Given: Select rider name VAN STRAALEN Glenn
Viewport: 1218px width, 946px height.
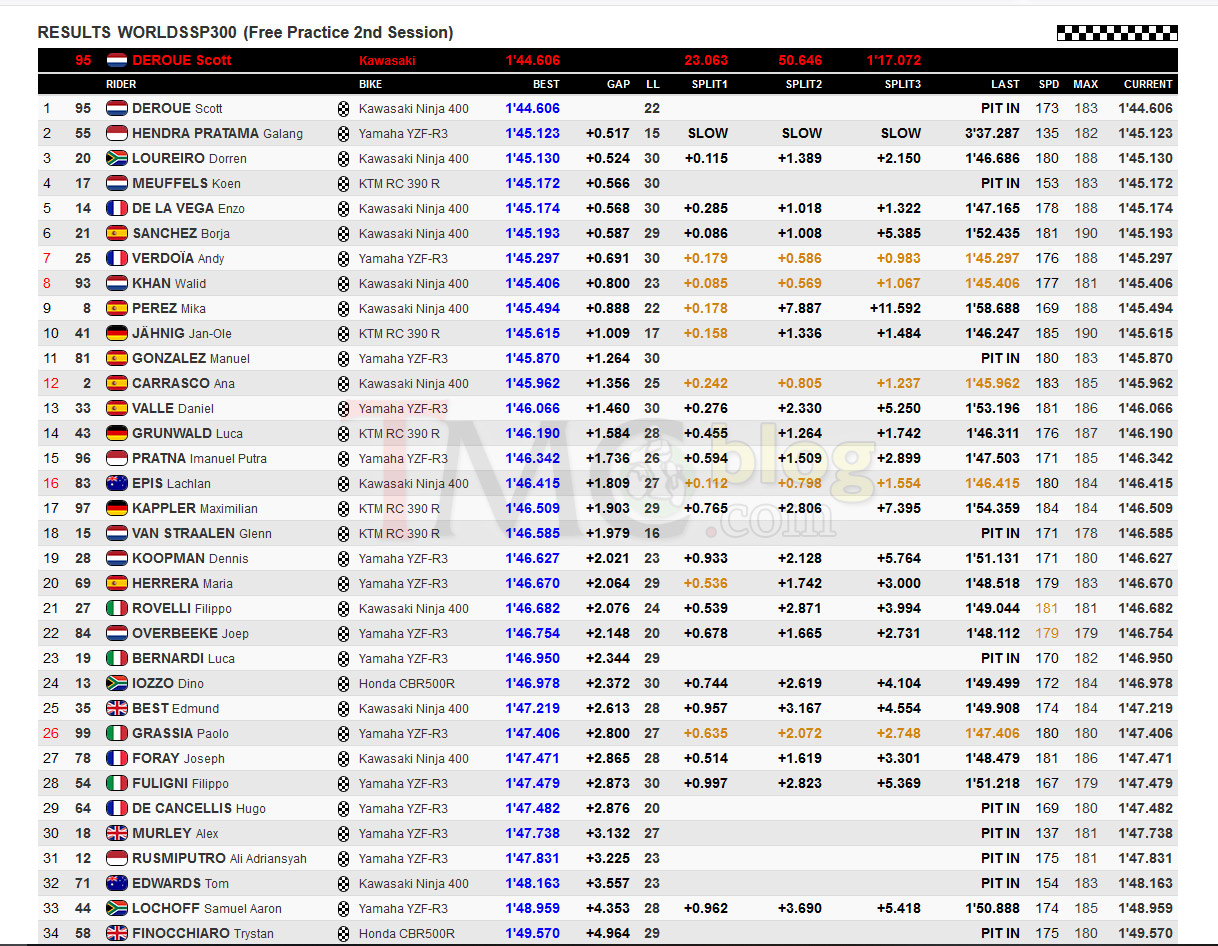Looking at the screenshot, I should click(202, 533).
